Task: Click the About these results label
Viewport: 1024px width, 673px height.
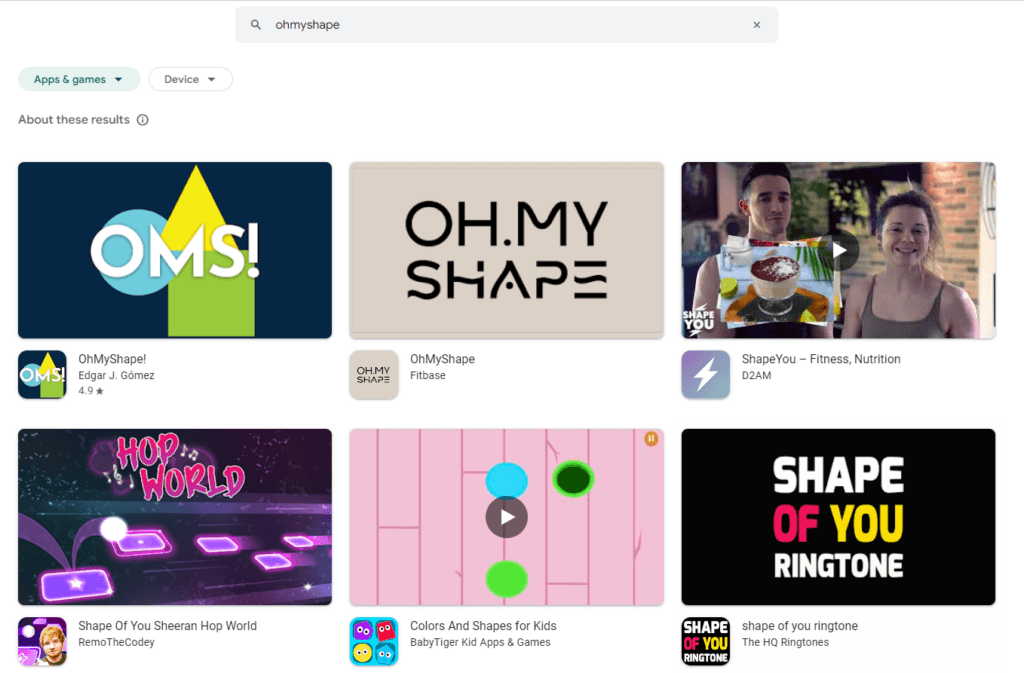Action: [x=74, y=119]
